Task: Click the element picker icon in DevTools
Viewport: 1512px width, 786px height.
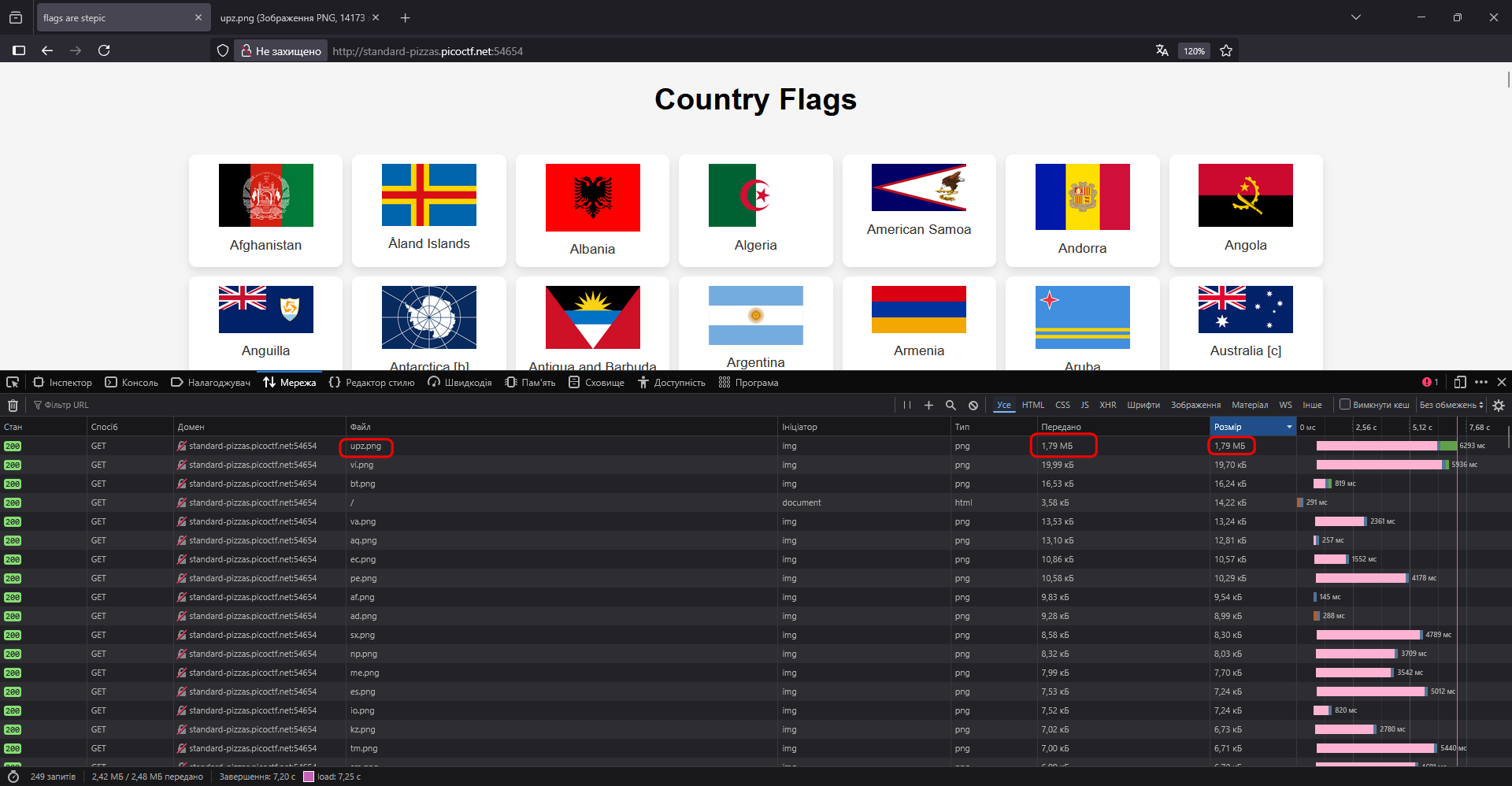Action: [x=13, y=383]
